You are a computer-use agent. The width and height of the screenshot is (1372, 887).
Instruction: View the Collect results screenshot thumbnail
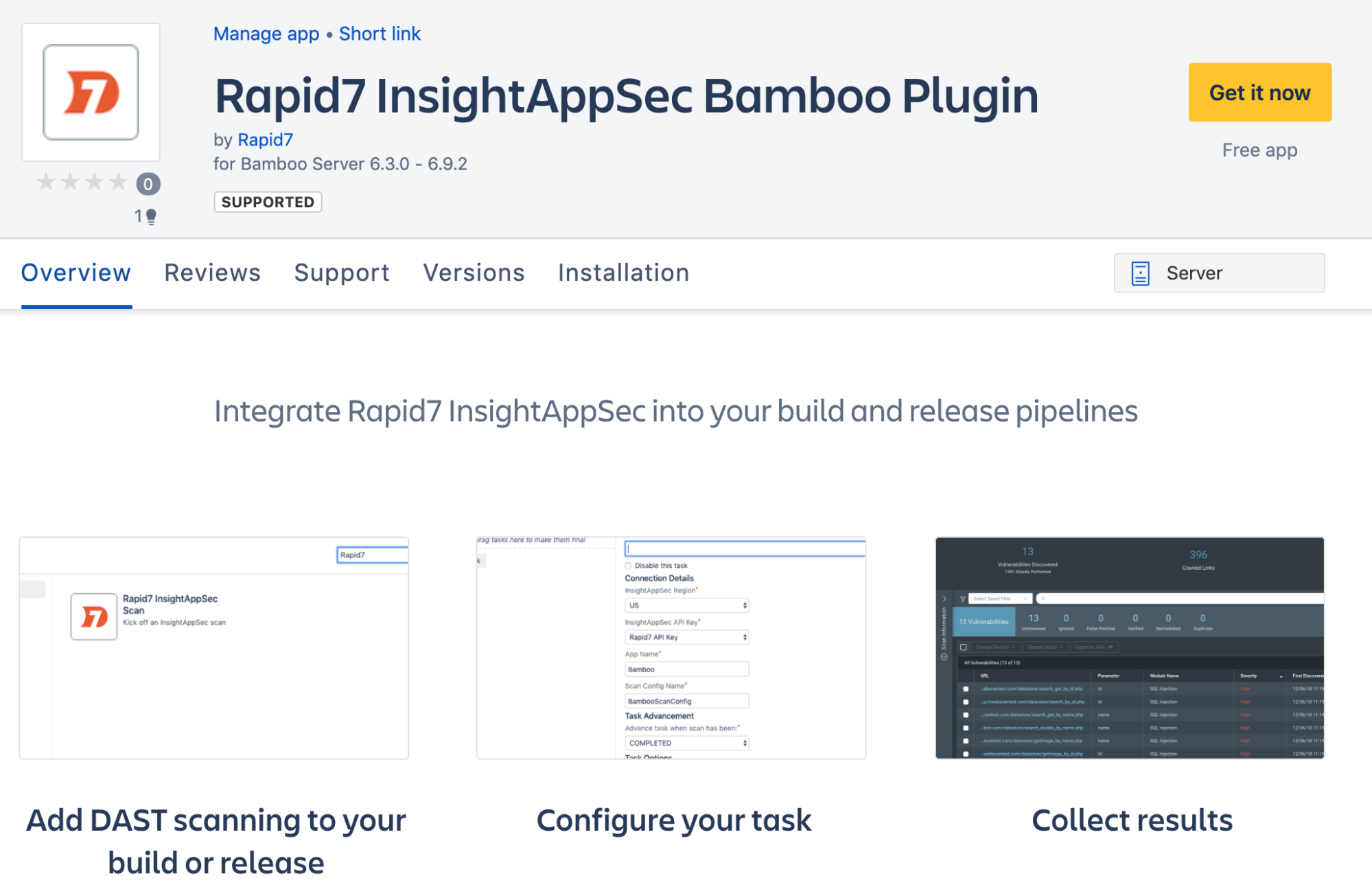(1129, 647)
